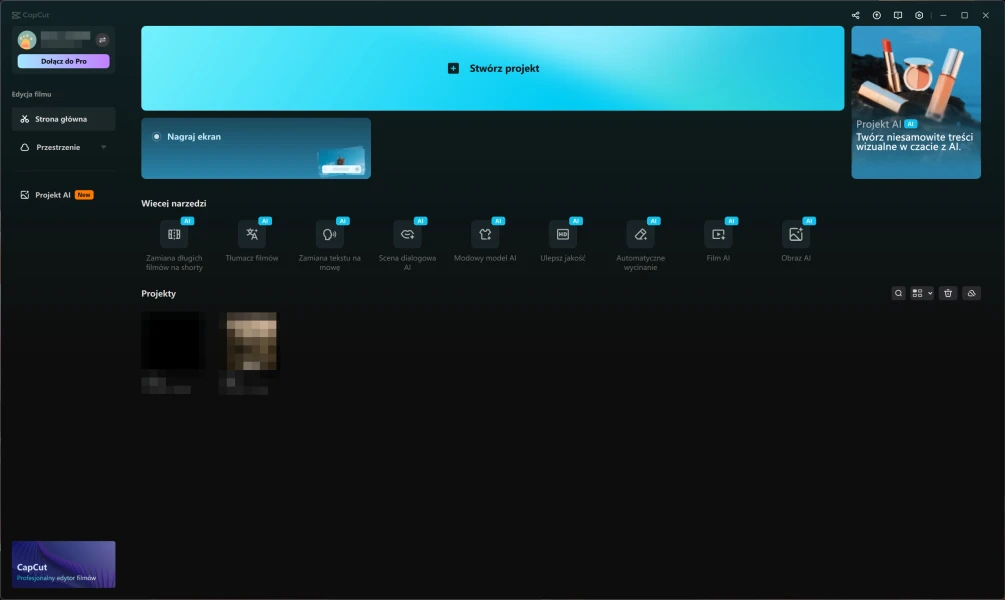This screenshot has height=600, width=1005.
Task: Click Zamiana długich filmów na shorty icon
Action: [x=174, y=235]
